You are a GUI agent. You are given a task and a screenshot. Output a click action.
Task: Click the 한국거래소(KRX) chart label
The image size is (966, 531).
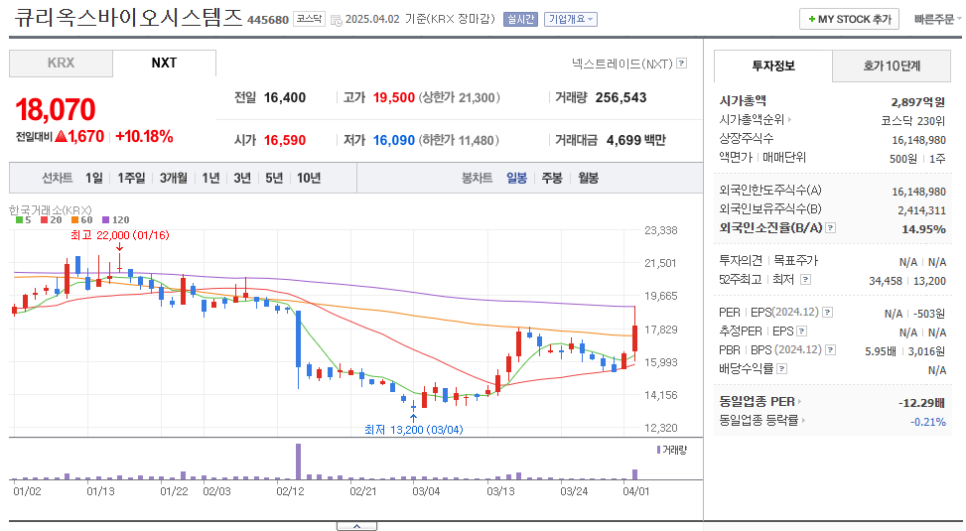click(x=50, y=210)
